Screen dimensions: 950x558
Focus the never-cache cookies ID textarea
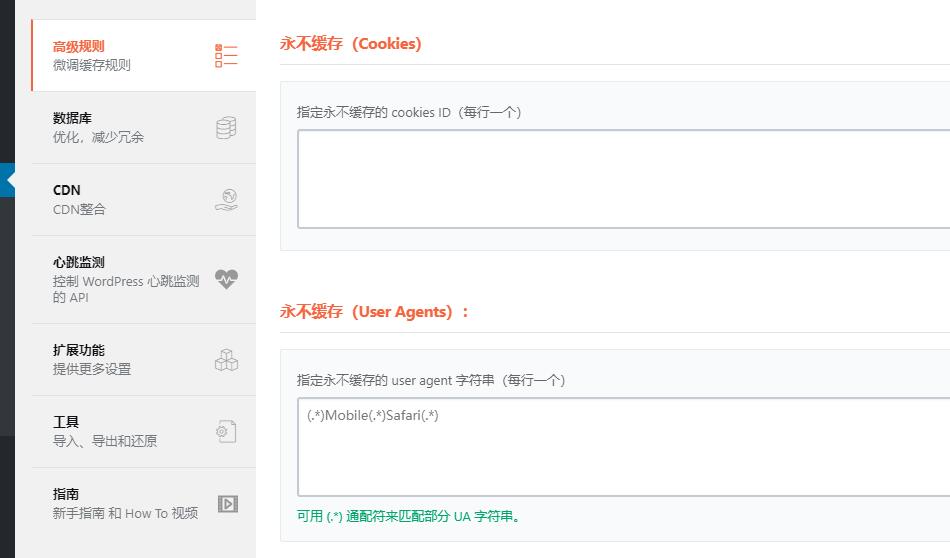(623, 179)
